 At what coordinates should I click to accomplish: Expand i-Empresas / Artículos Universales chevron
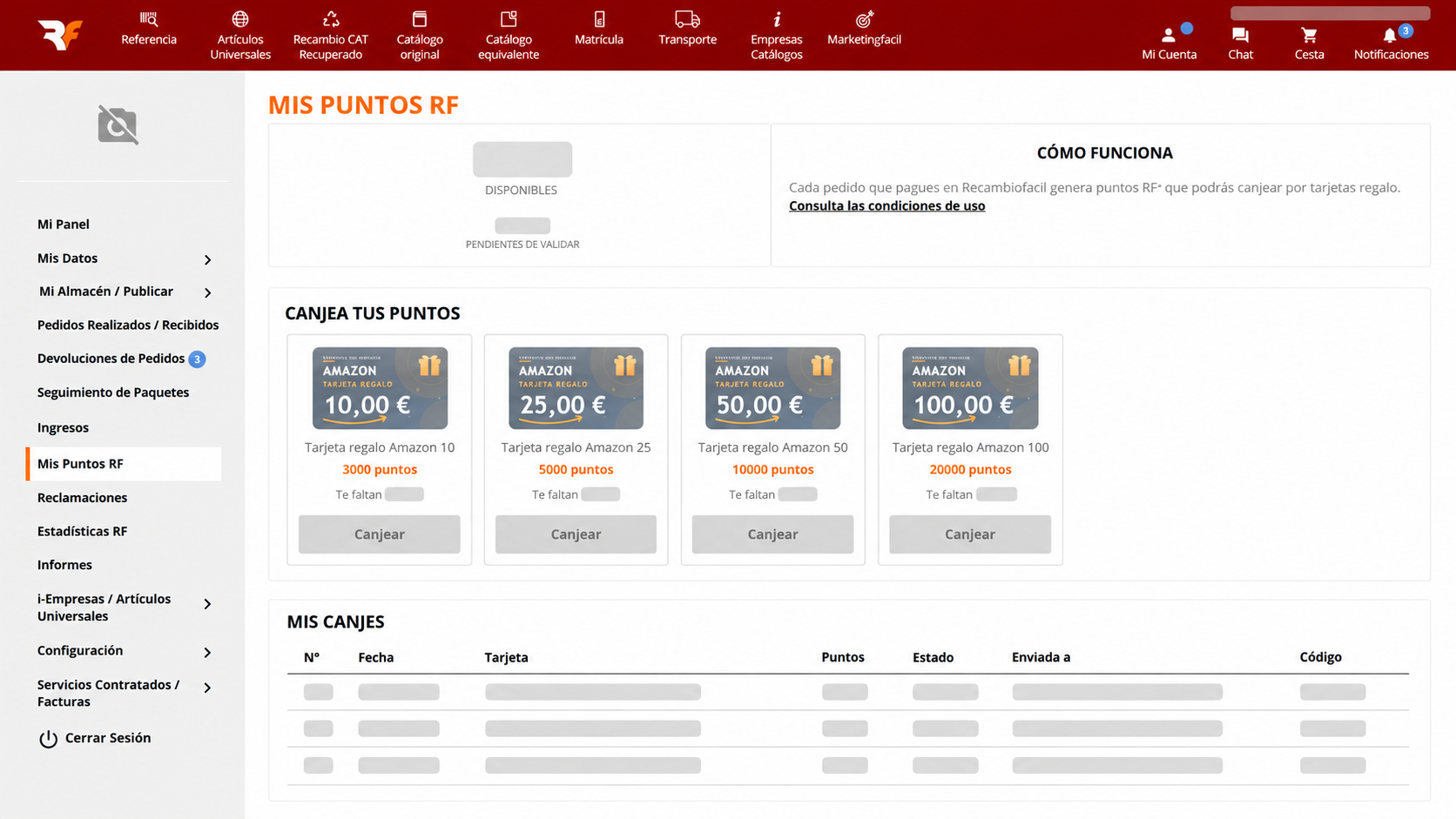207,604
